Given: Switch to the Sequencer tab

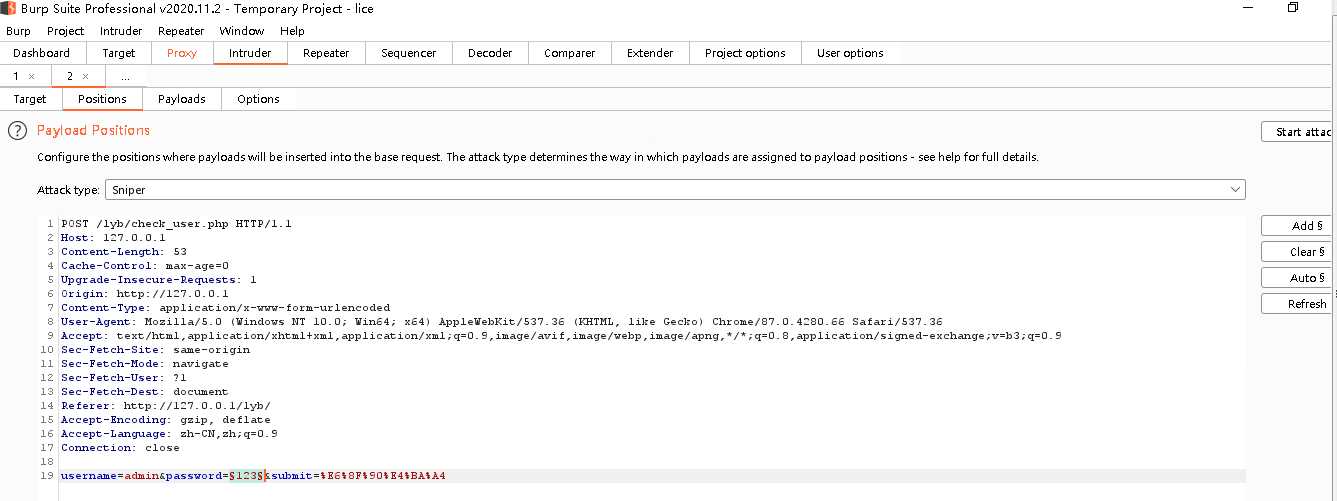Looking at the screenshot, I should (x=409, y=53).
